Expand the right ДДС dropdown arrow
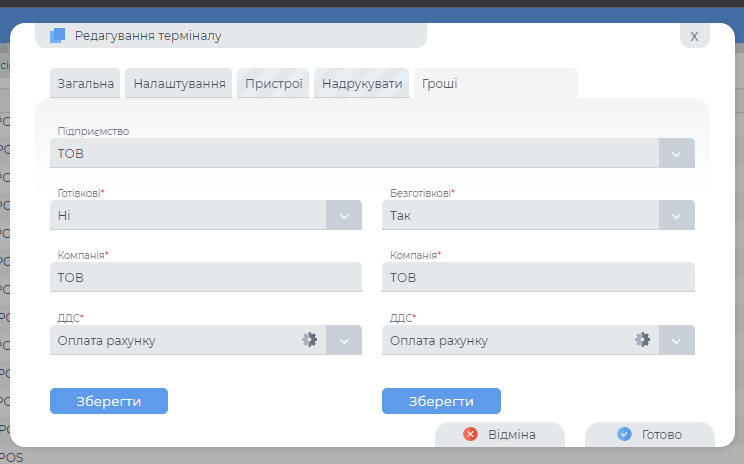Viewport: 744px width, 464px height. click(676, 341)
